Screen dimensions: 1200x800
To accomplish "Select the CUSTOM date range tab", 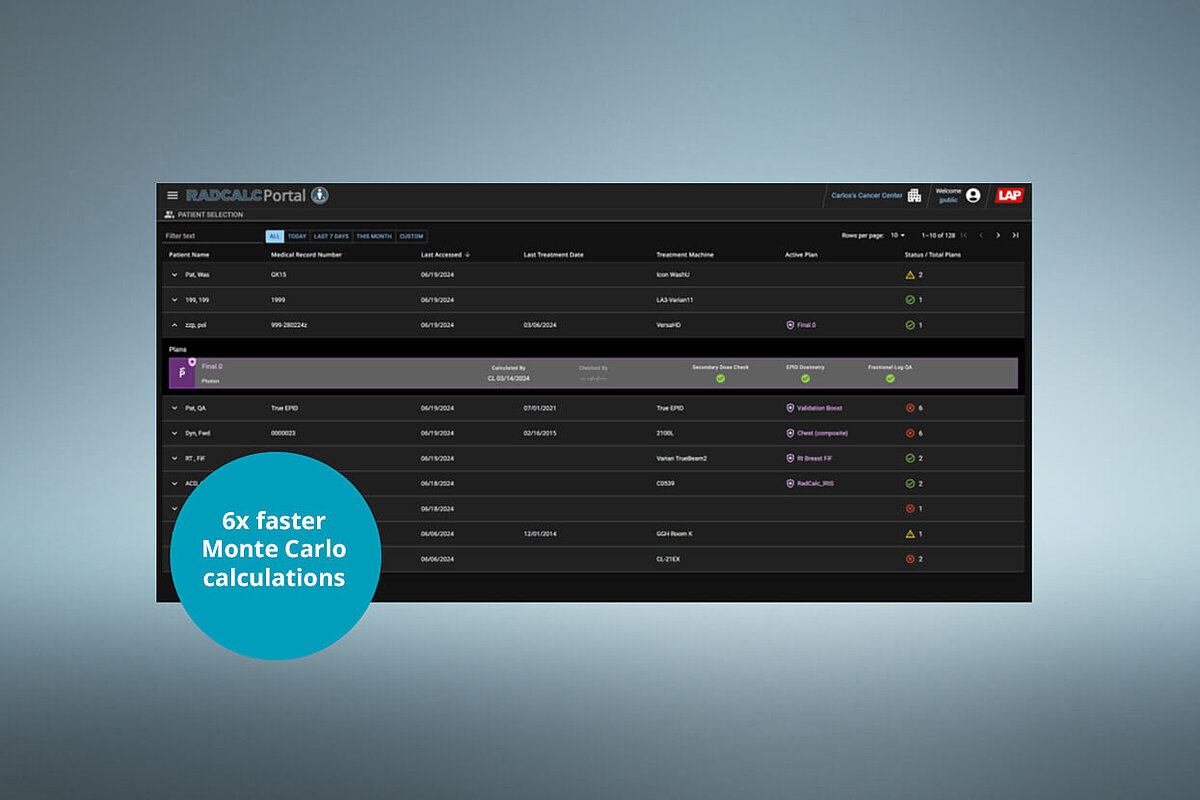I will point(412,235).
